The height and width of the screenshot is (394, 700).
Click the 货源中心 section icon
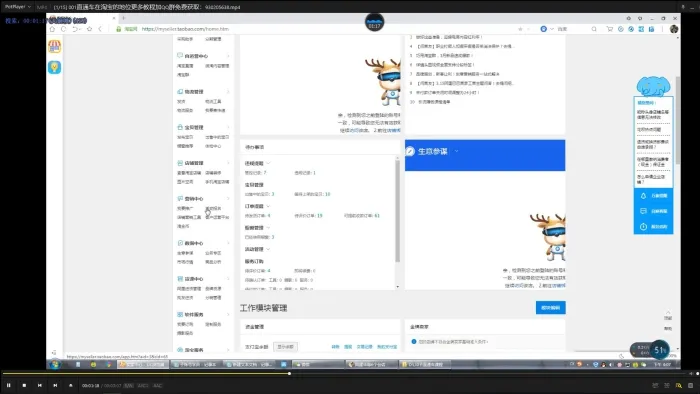coord(180,279)
